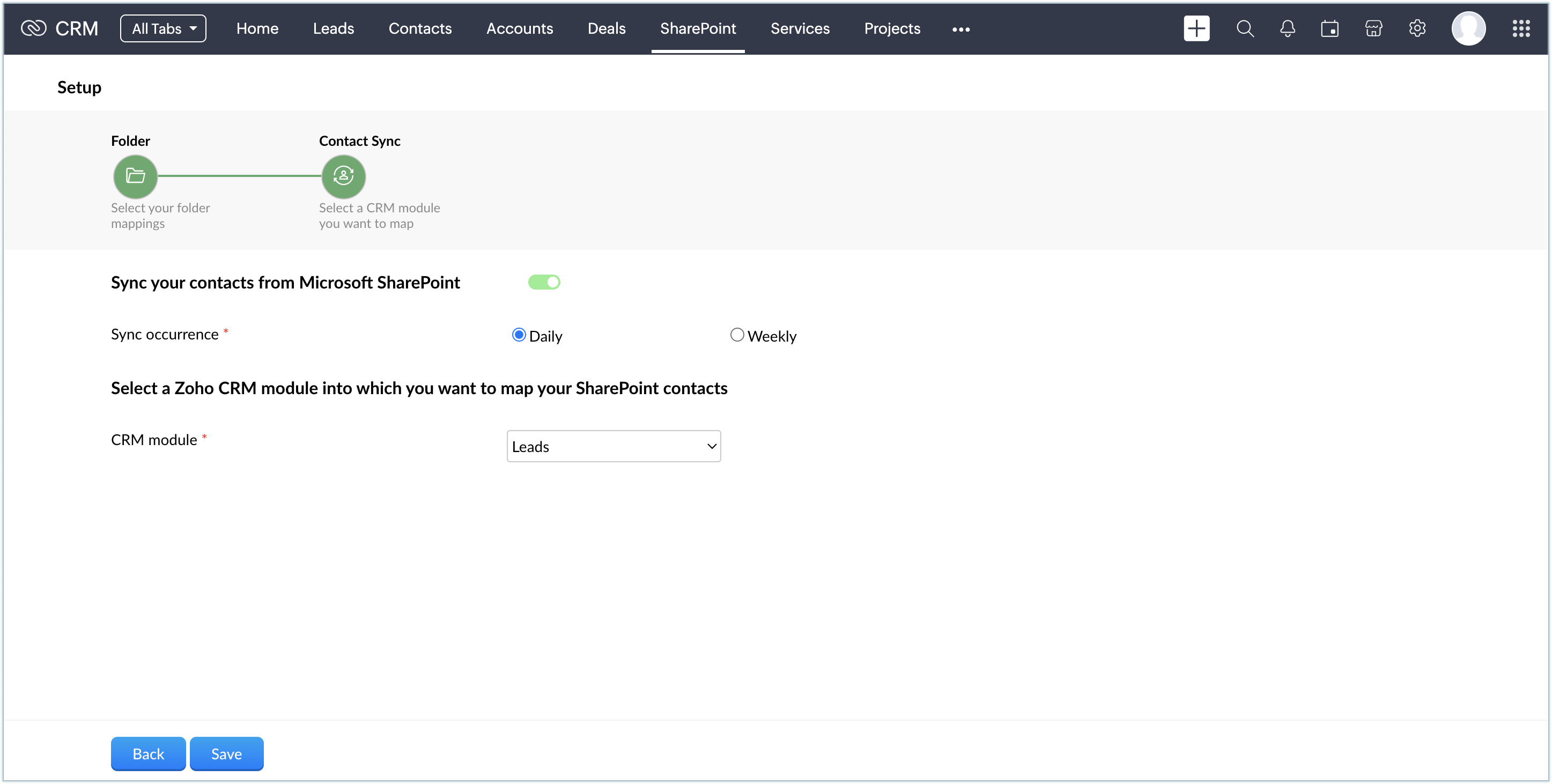1552x784 pixels.
Task: Open the CRM module Leads dropdown
Action: pyautogui.click(x=614, y=446)
